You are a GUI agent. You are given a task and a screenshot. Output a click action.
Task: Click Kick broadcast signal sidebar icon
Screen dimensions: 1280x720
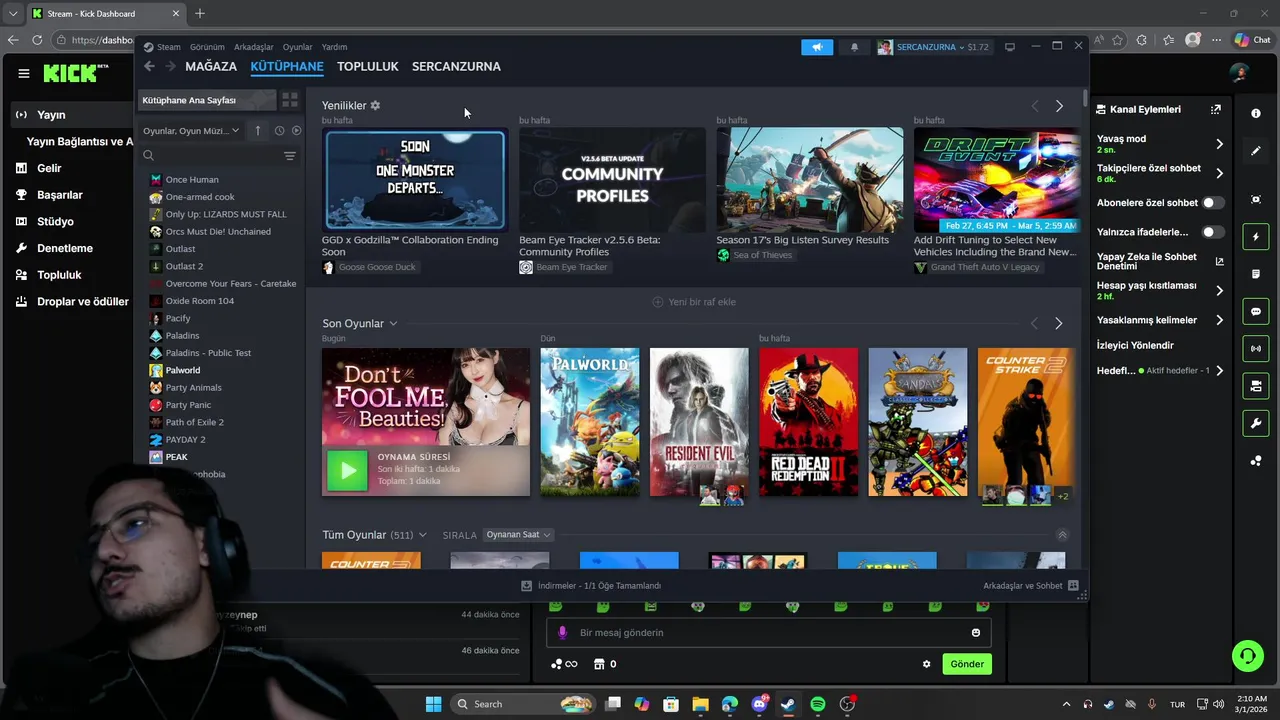click(1256, 348)
